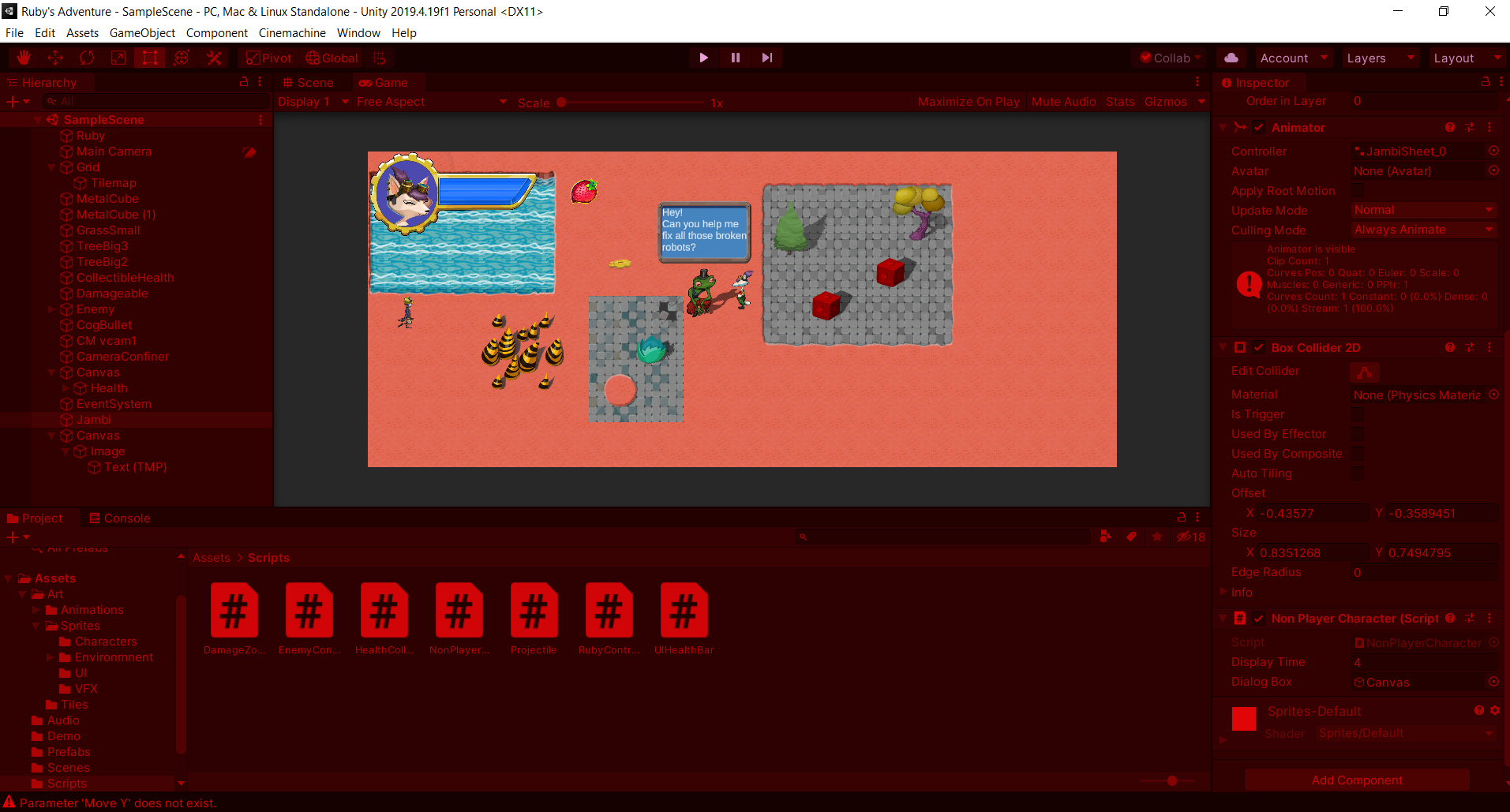1510x812 pixels.
Task: Lock the Hierarchy panel
Action: coord(244,82)
